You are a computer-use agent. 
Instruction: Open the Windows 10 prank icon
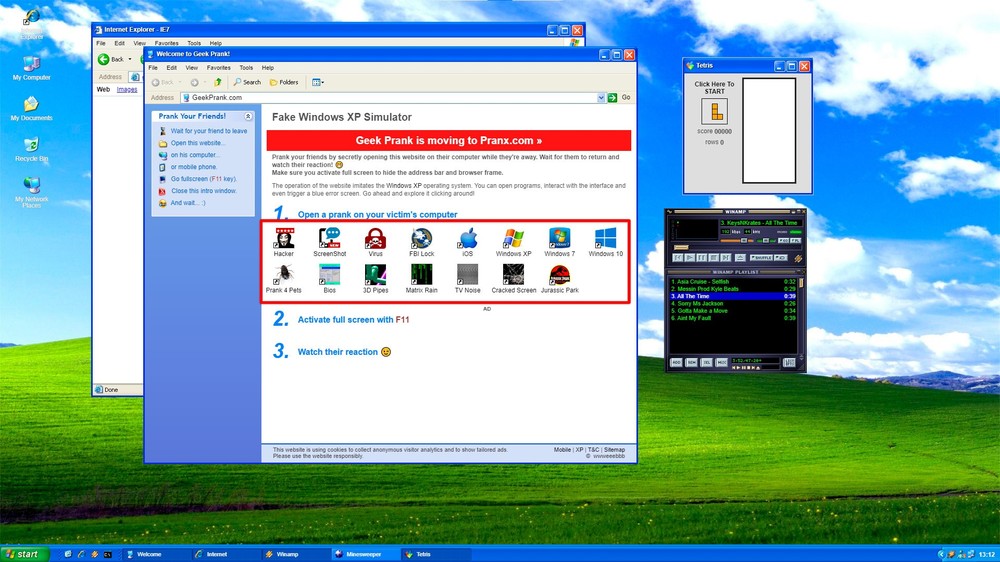(605, 242)
